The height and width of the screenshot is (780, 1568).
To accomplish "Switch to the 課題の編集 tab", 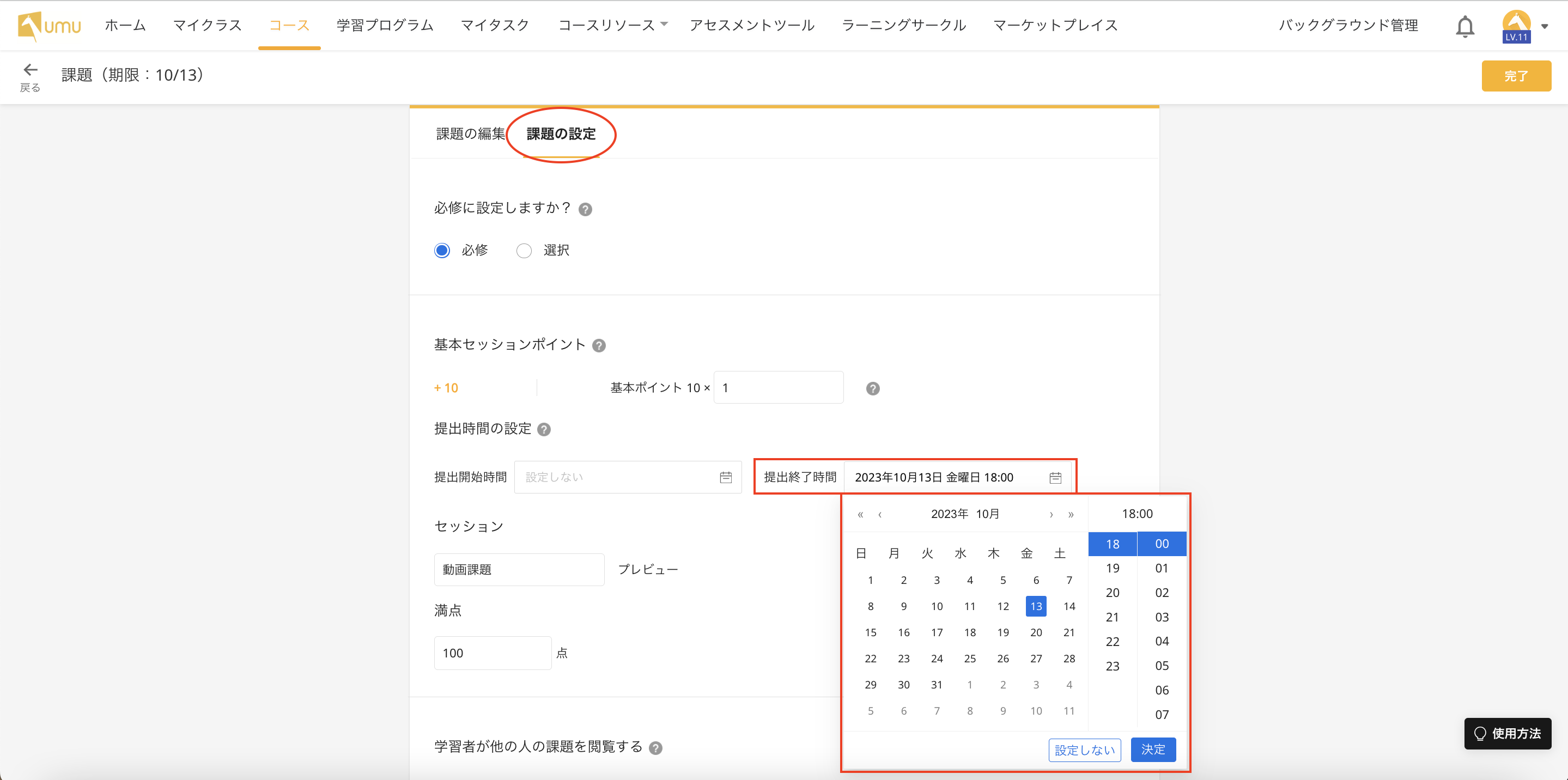I will [470, 134].
